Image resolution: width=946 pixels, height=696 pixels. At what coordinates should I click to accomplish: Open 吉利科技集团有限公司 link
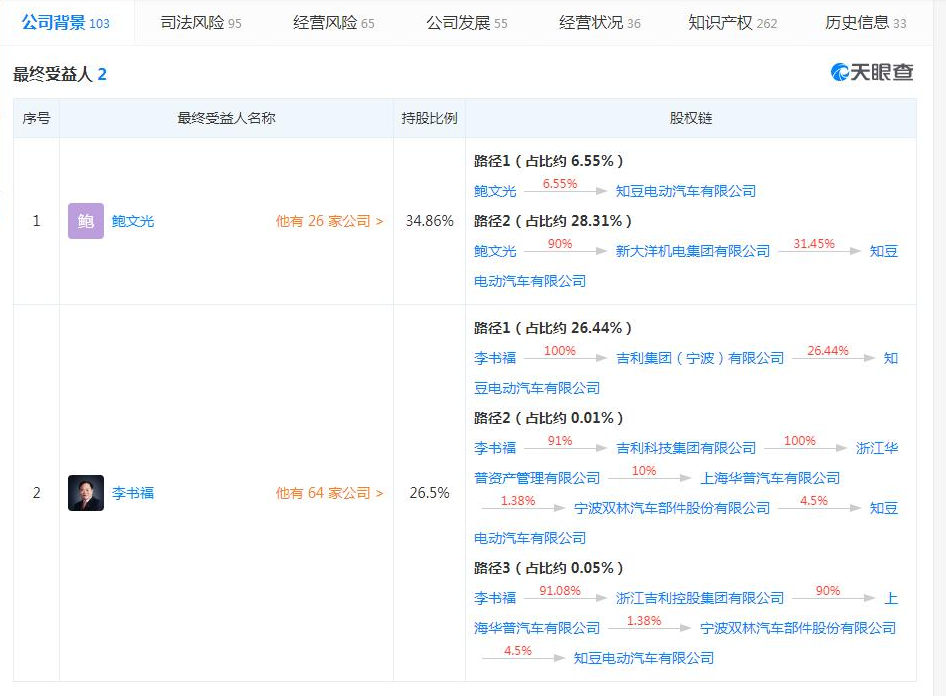pyautogui.click(x=686, y=448)
